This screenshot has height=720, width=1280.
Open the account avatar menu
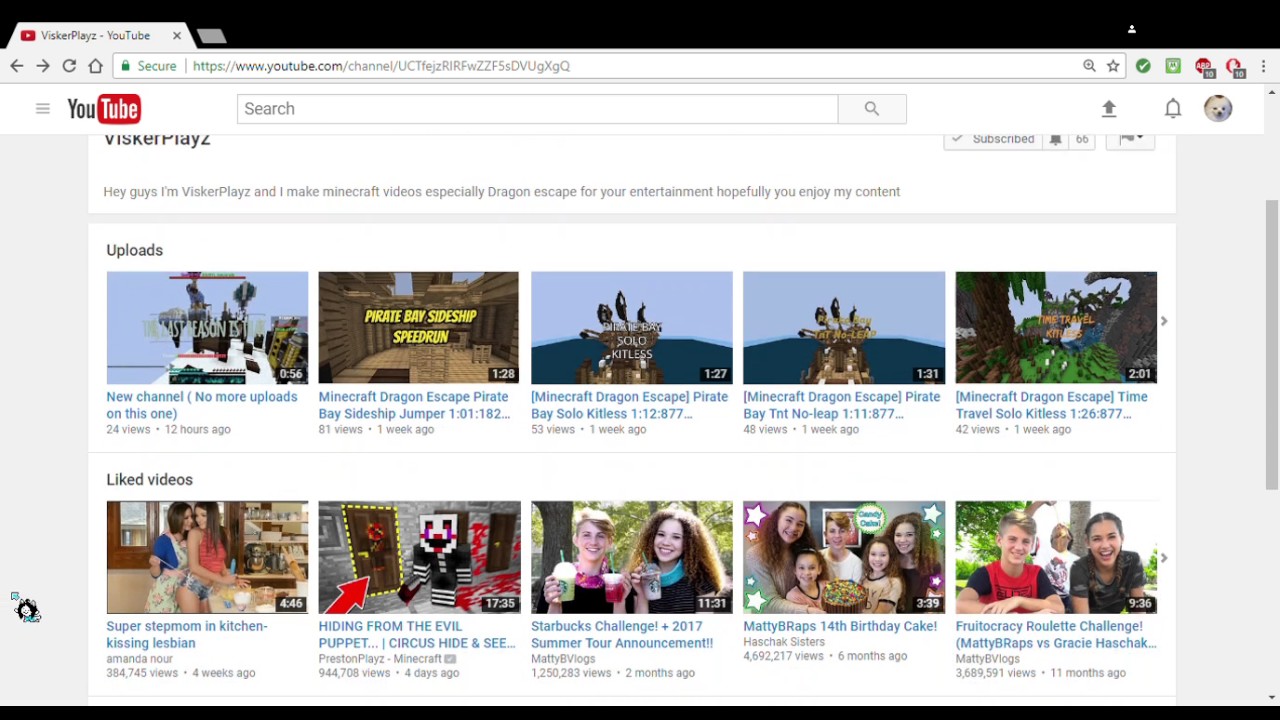pos(1218,109)
